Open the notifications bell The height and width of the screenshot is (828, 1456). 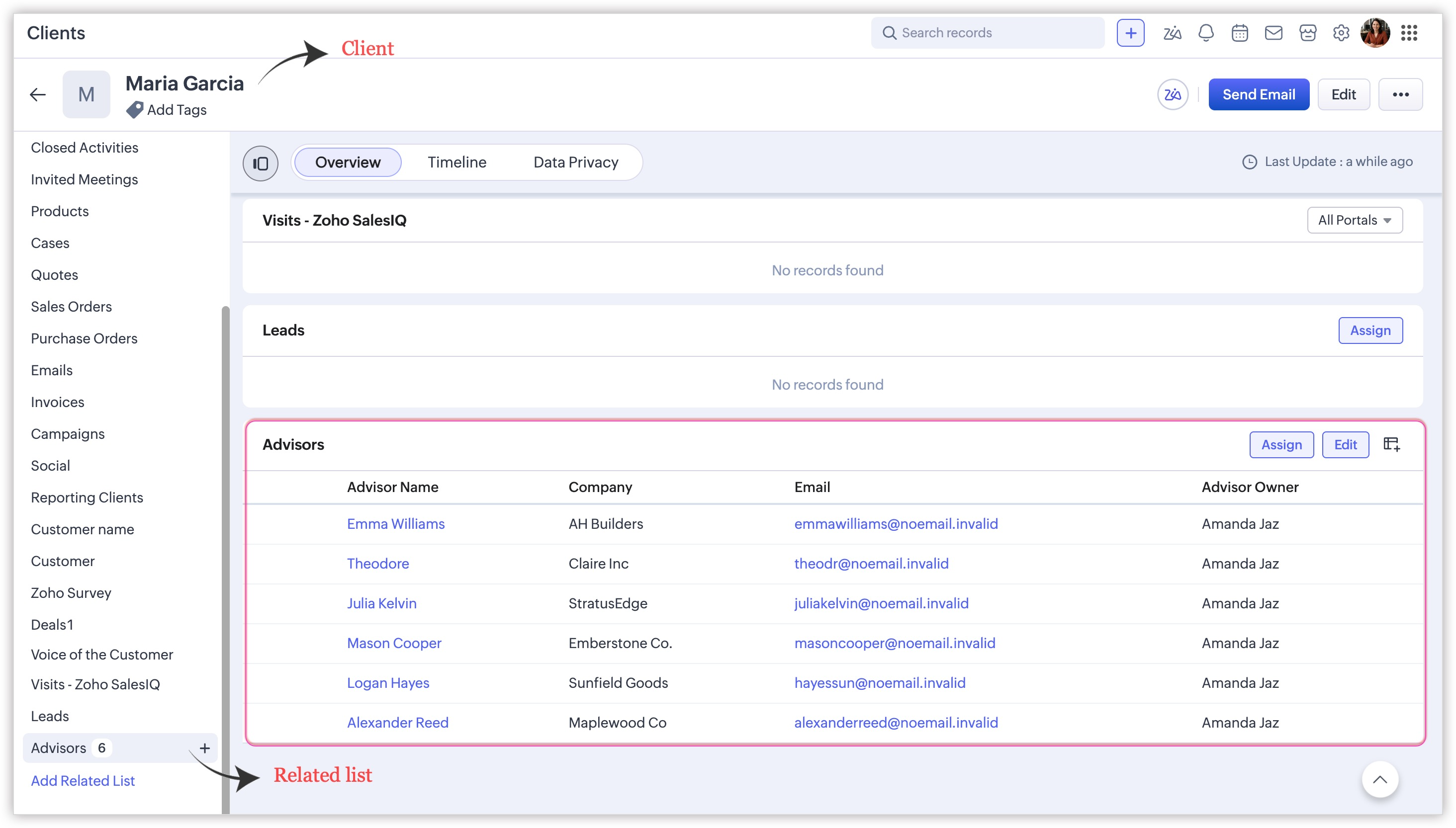[x=1206, y=33]
